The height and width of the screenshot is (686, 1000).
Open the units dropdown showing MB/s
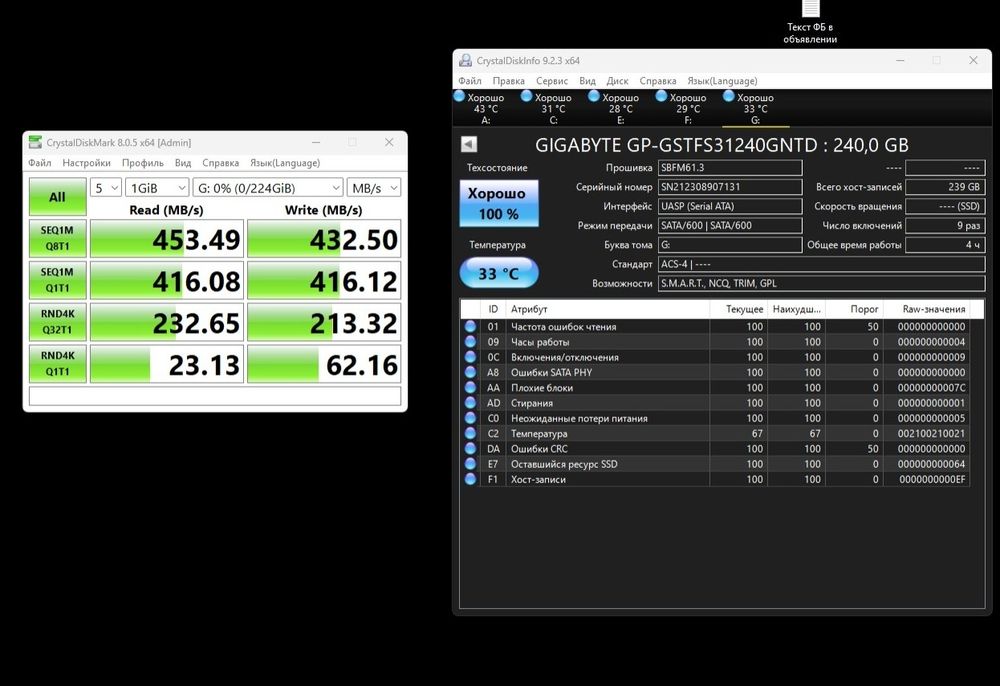coord(374,188)
